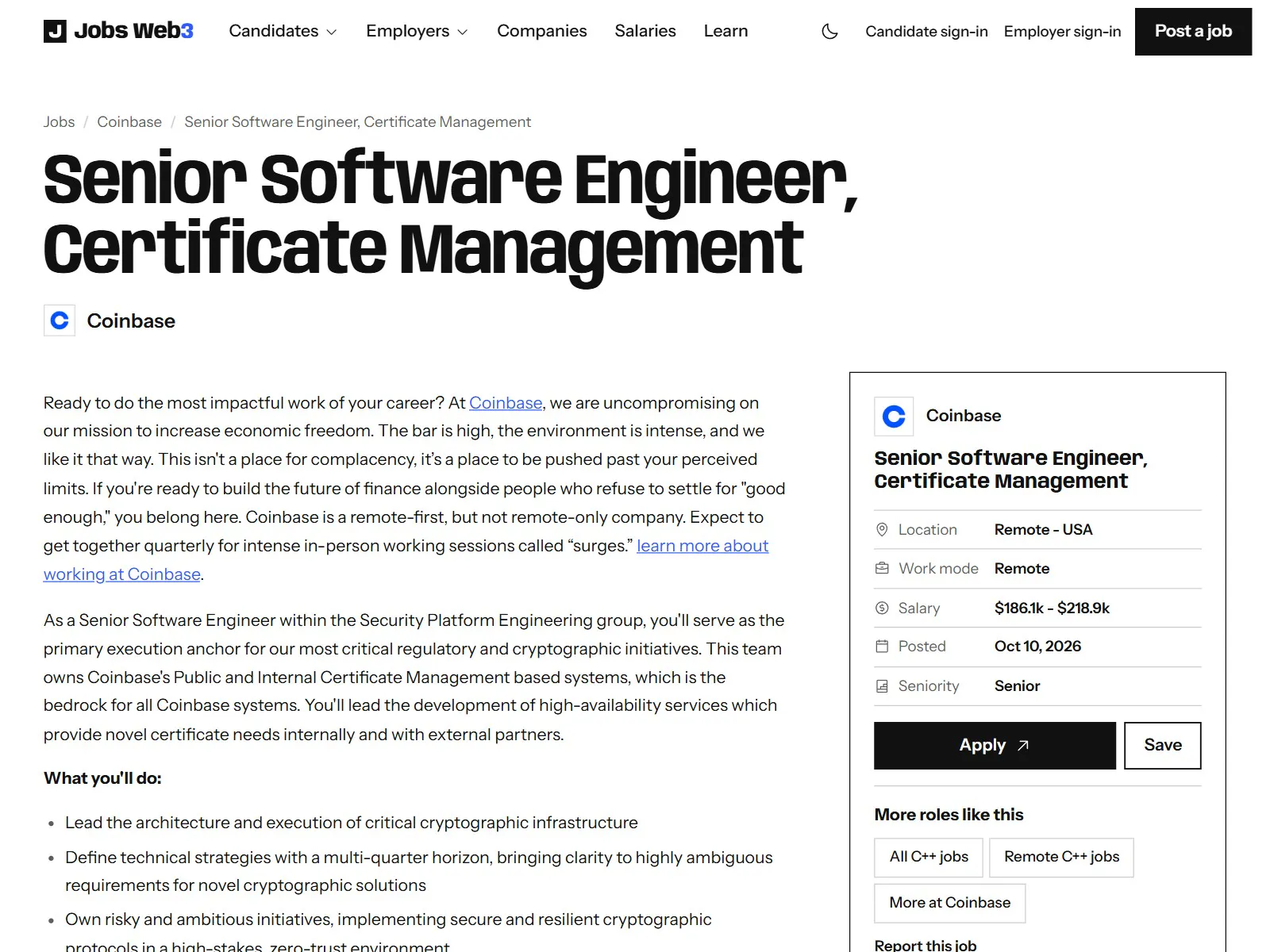
Task: Click the Coinbase logo in the sidebar card
Action: [x=894, y=416]
